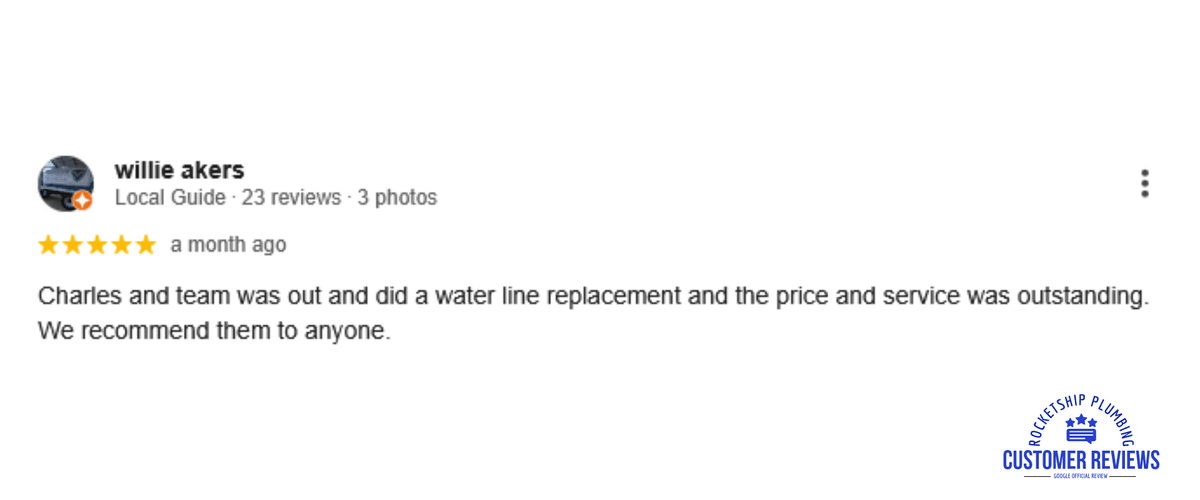Open the reviewer's 23 reviews
1200x500 pixels.
(x=291, y=198)
